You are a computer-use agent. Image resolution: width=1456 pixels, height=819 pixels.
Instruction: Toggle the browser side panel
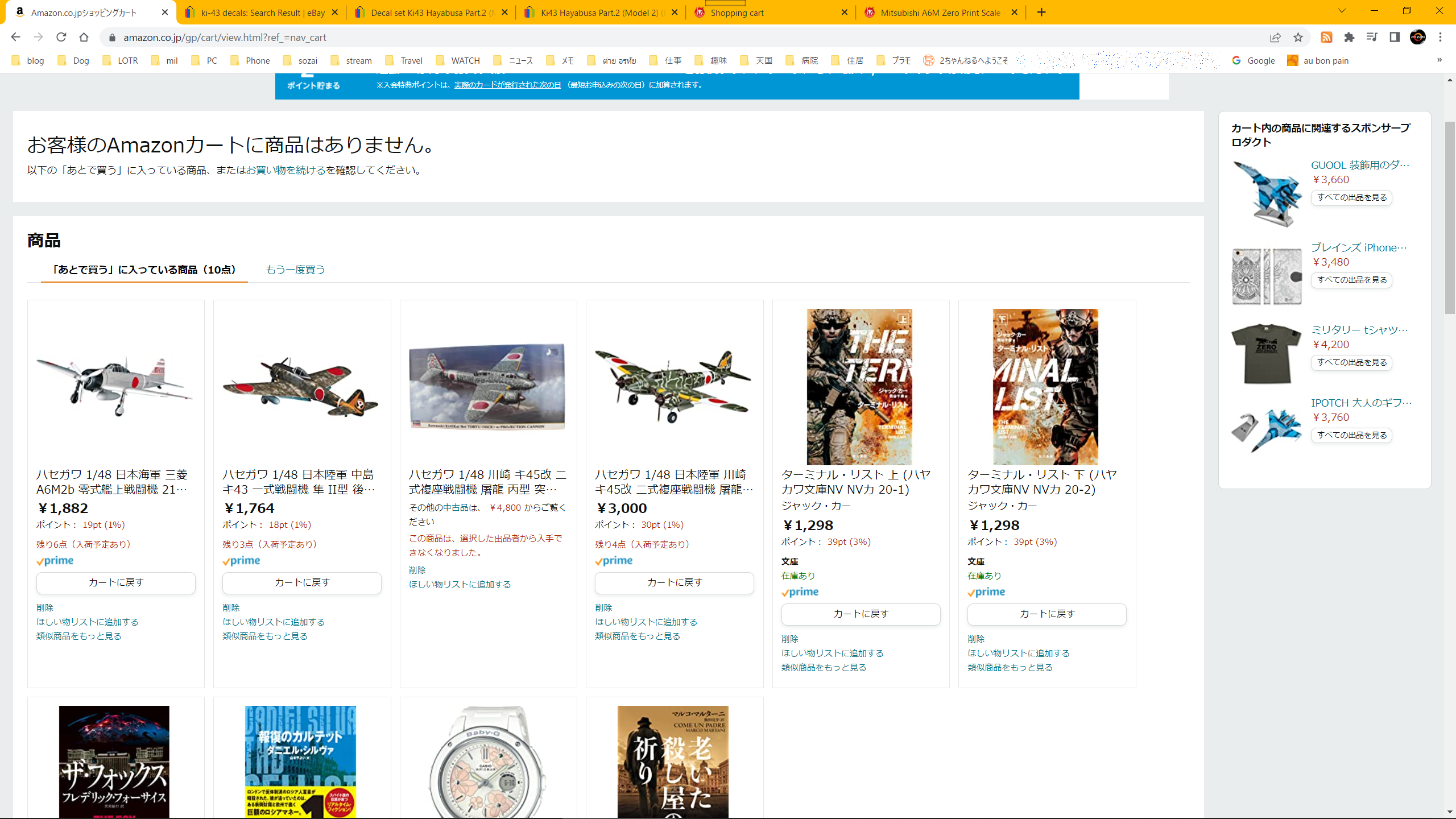pyautogui.click(x=1395, y=37)
